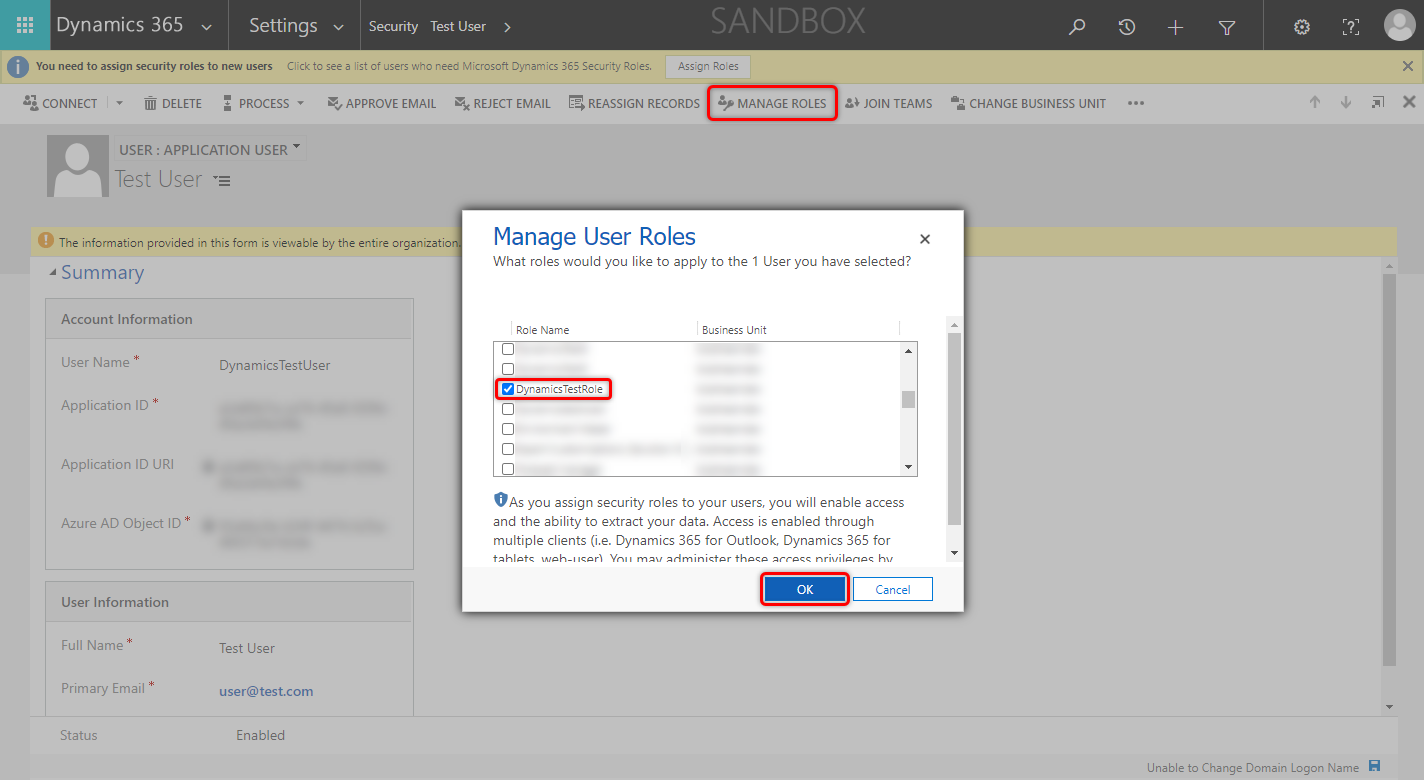Click the Status value Enabled
Screen dimensions: 1424x780
click(x=261, y=735)
